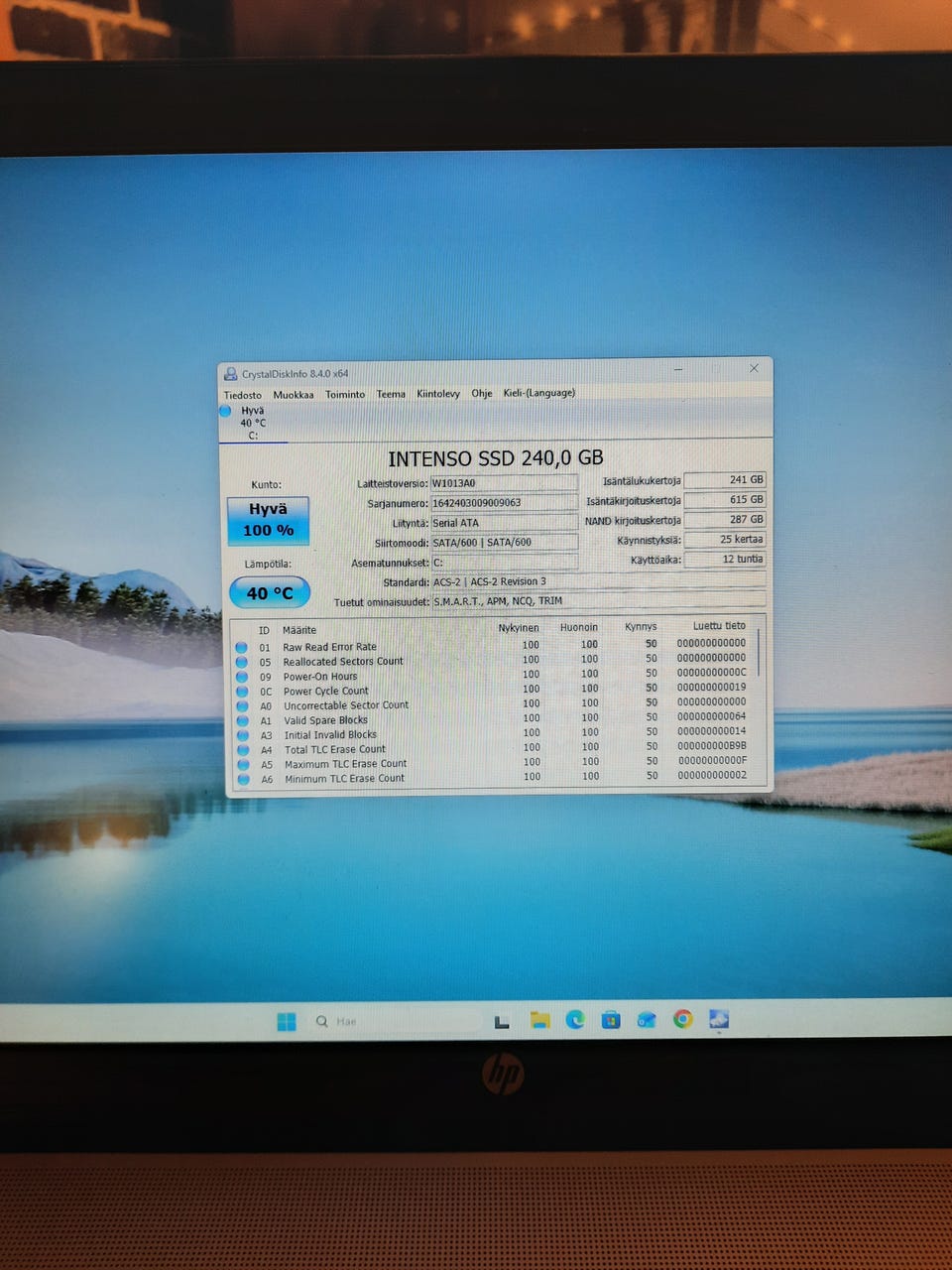
Task: Click the power-on hours value 12 tuntia
Action: [x=725, y=560]
